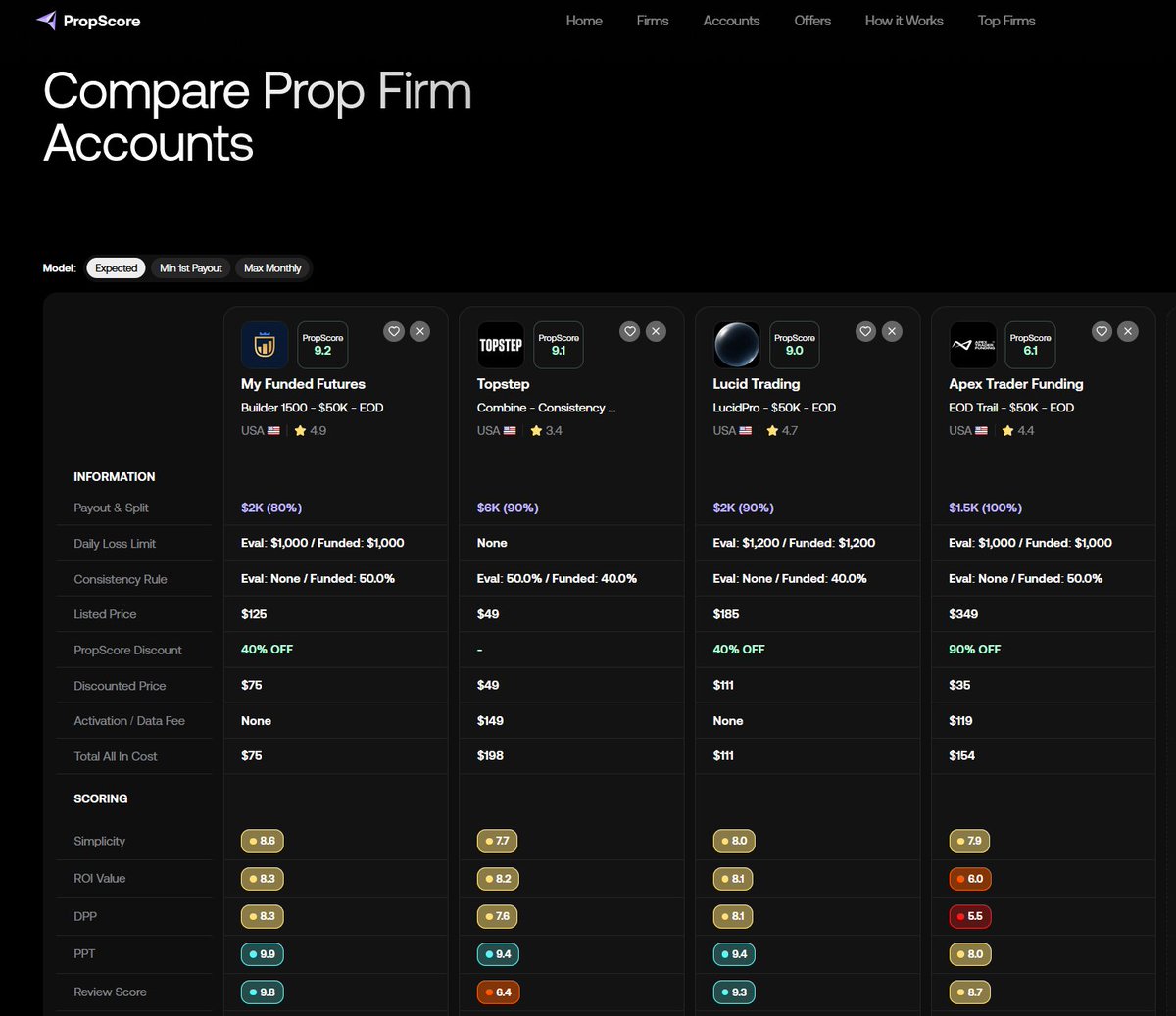Open the Accounts page
This screenshot has width=1176, height=1016.
[731, 21]
